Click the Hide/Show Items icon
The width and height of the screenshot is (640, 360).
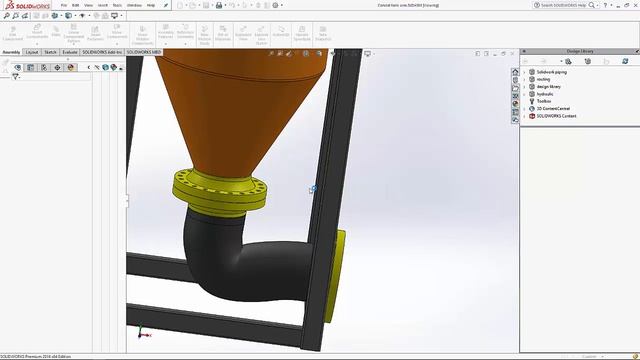[x=82, y=16]
